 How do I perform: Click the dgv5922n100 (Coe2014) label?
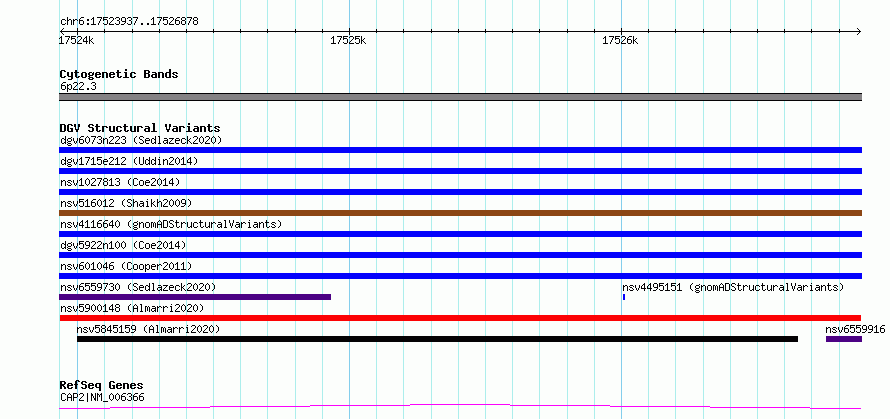[123, 245]
